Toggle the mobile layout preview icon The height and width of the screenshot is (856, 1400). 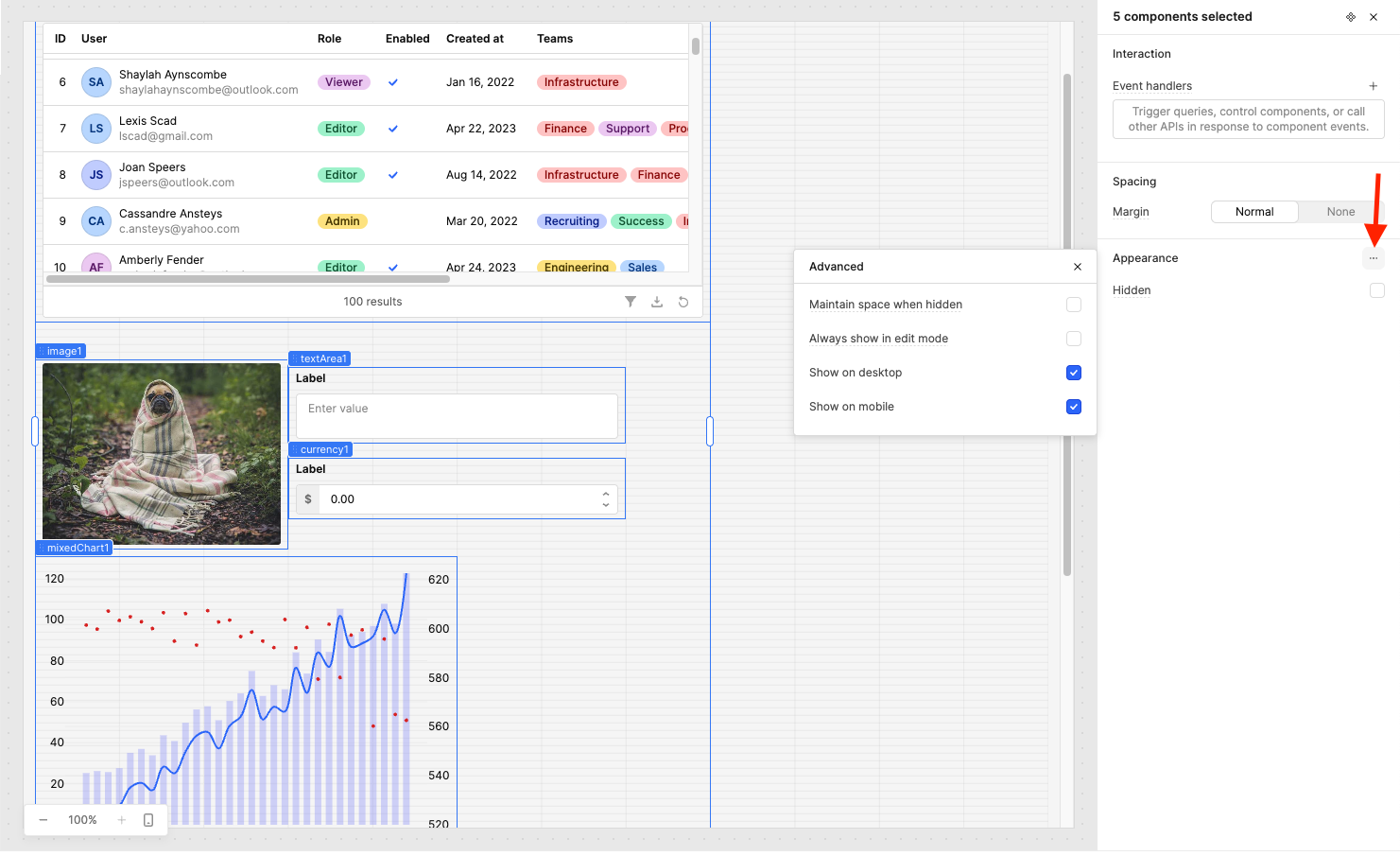click(148, 820)
